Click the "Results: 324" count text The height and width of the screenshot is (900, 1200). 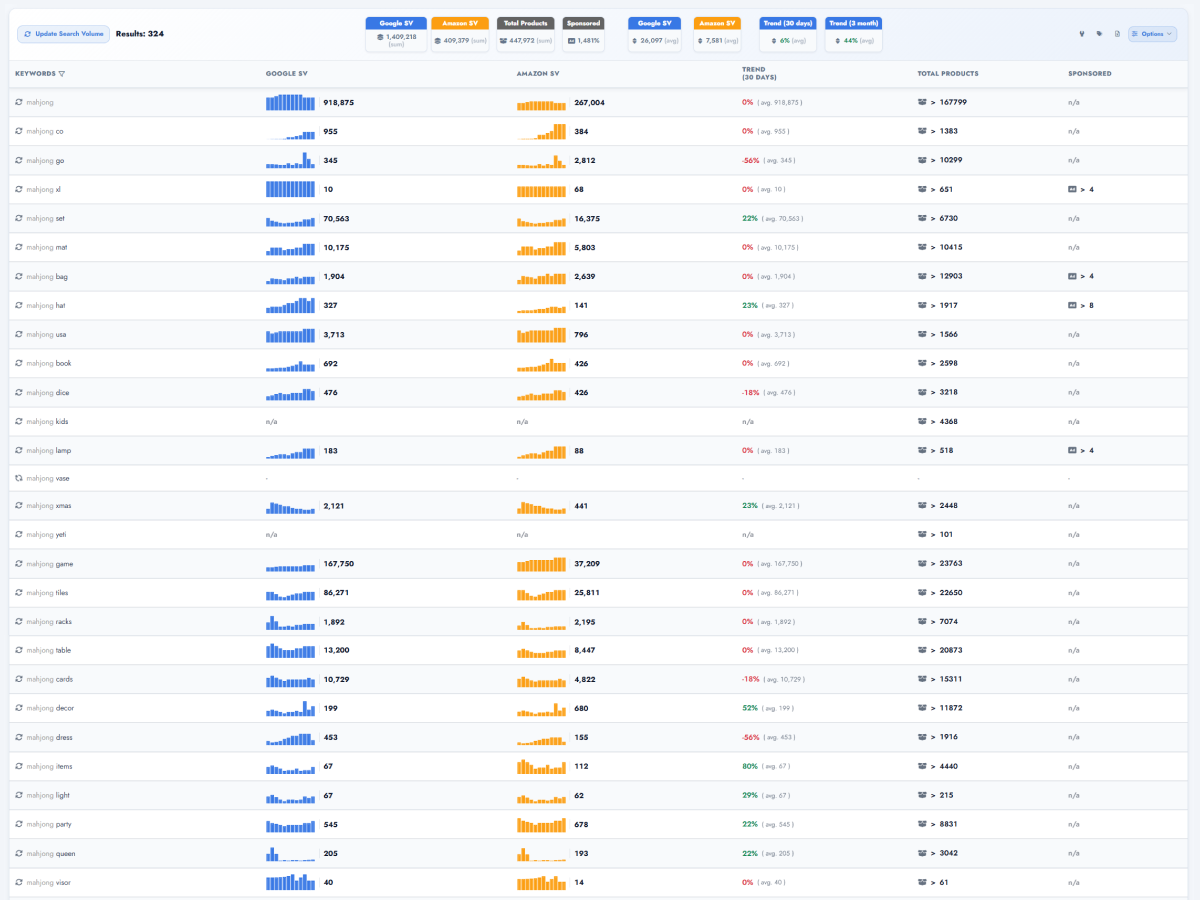140,34
